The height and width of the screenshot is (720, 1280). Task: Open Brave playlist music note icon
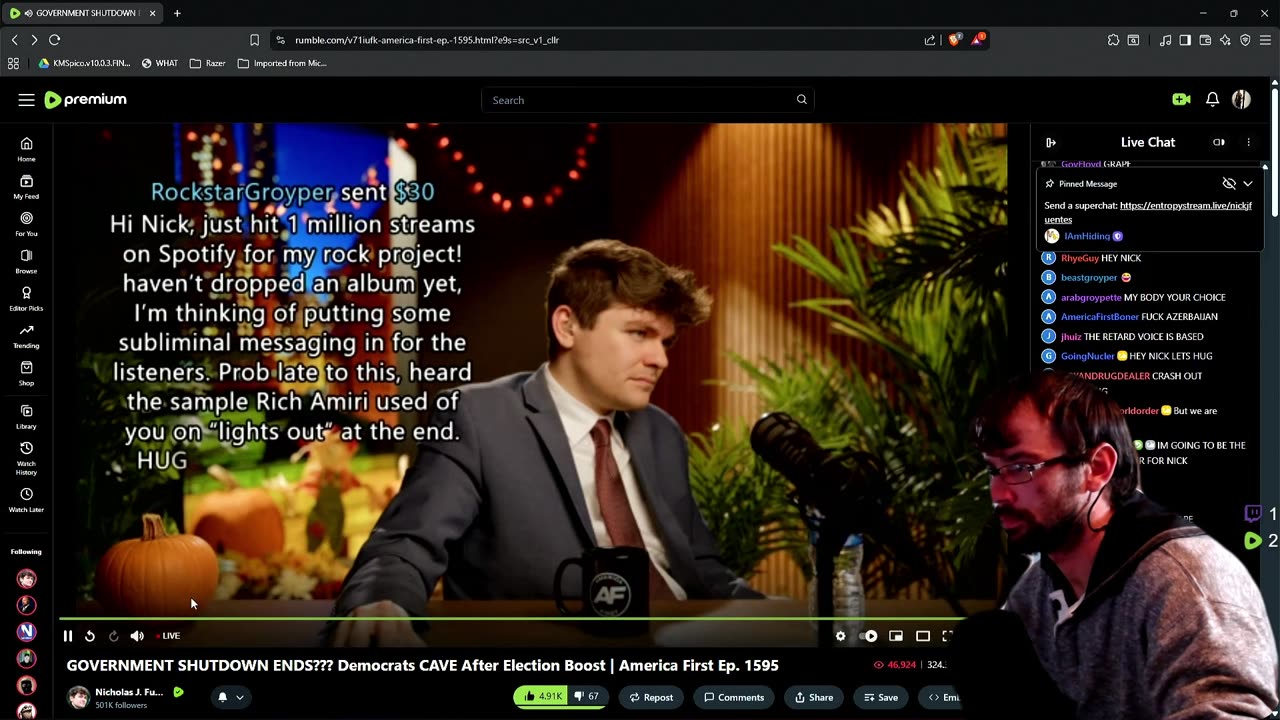click(x=1165, y=40)
